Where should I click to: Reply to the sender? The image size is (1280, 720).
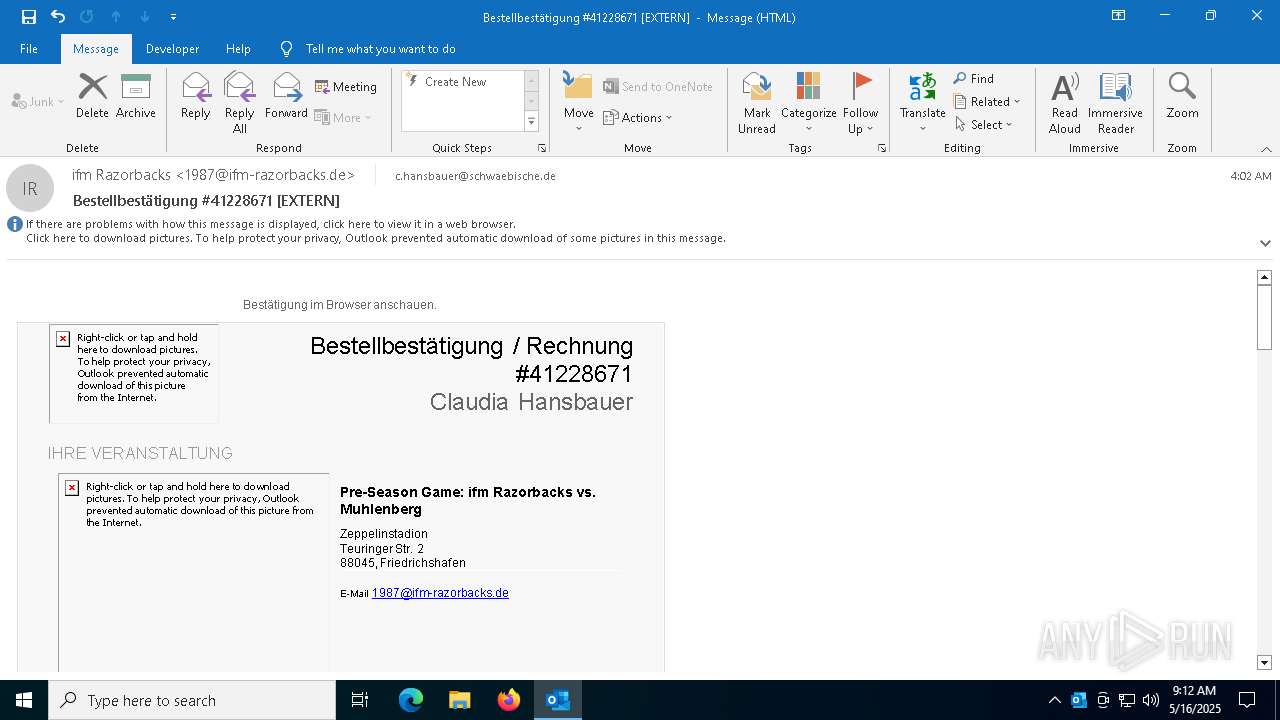(196, 97)
